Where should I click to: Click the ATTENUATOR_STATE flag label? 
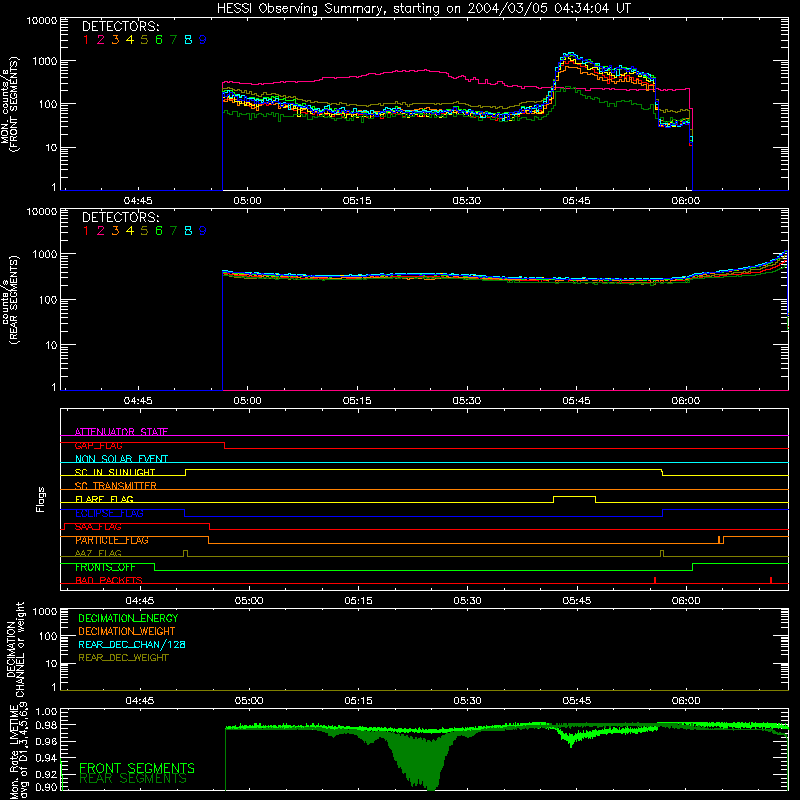[x=121, y=432]
